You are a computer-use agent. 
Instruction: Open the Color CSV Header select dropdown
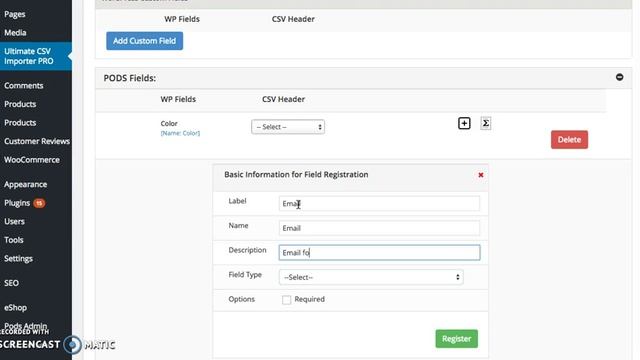[288, 127]
